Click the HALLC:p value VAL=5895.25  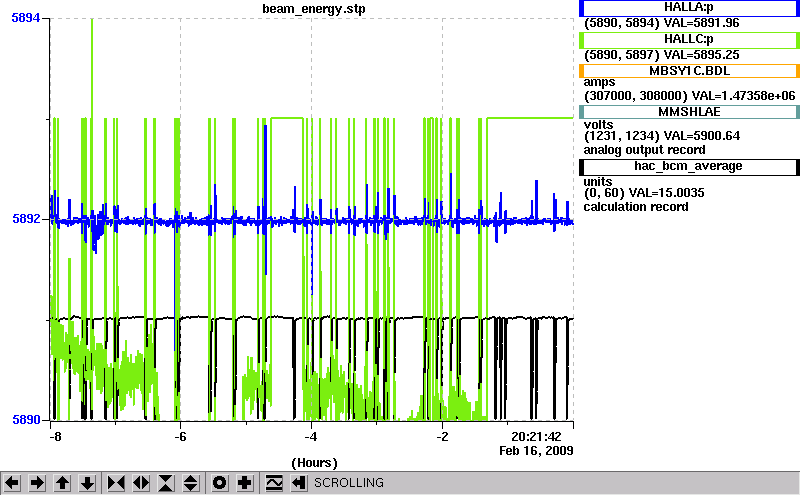click(701, 55)
